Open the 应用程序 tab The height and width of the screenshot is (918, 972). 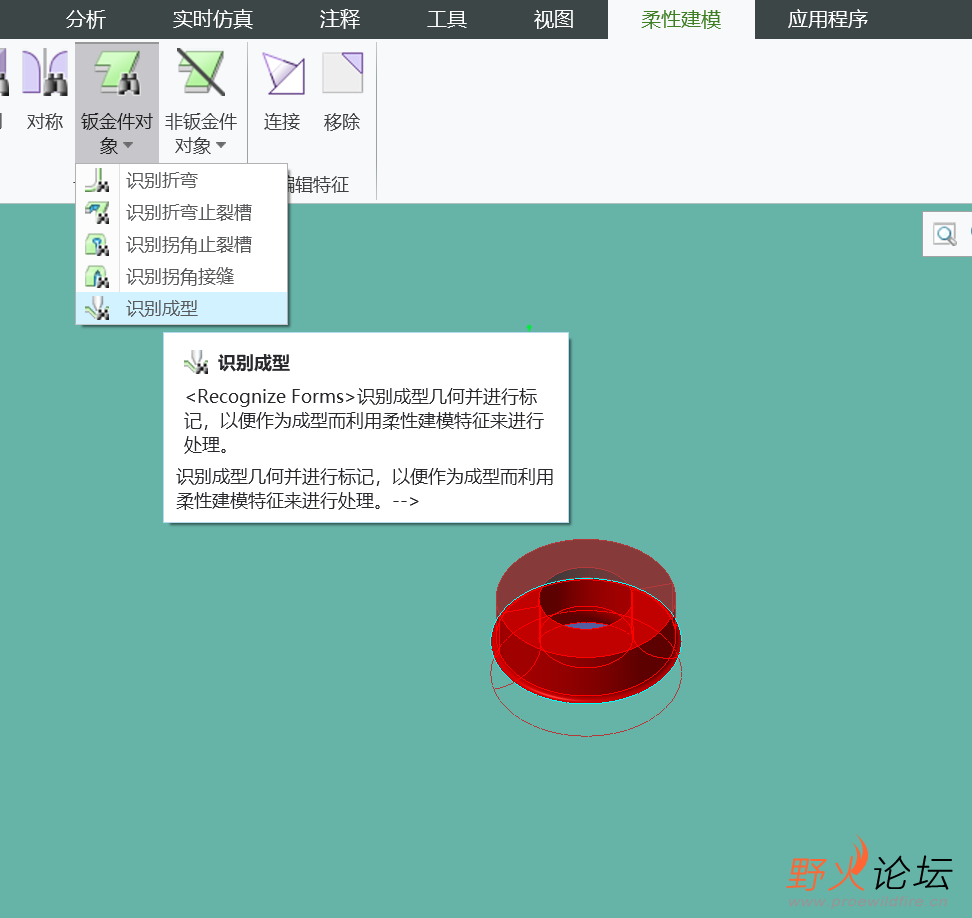pos(828,19)
